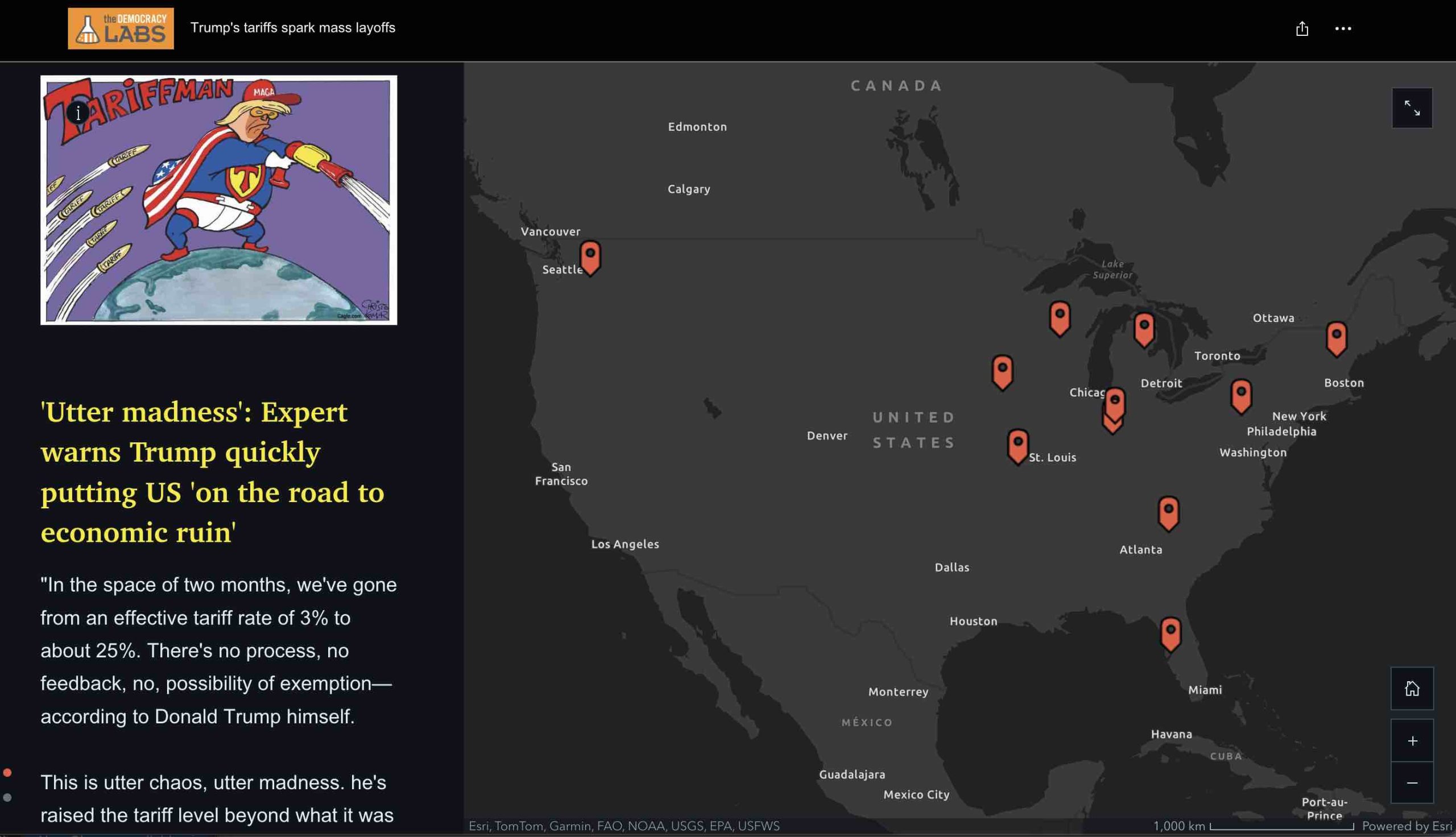Show image info on Tariffman cartoon
1456x837 pixels.
(x=77, y=112)
